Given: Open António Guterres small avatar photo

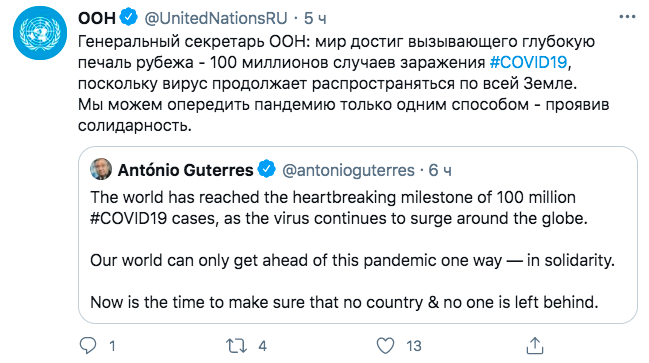Looking at the screenshot, I should [x=101, y=169].
